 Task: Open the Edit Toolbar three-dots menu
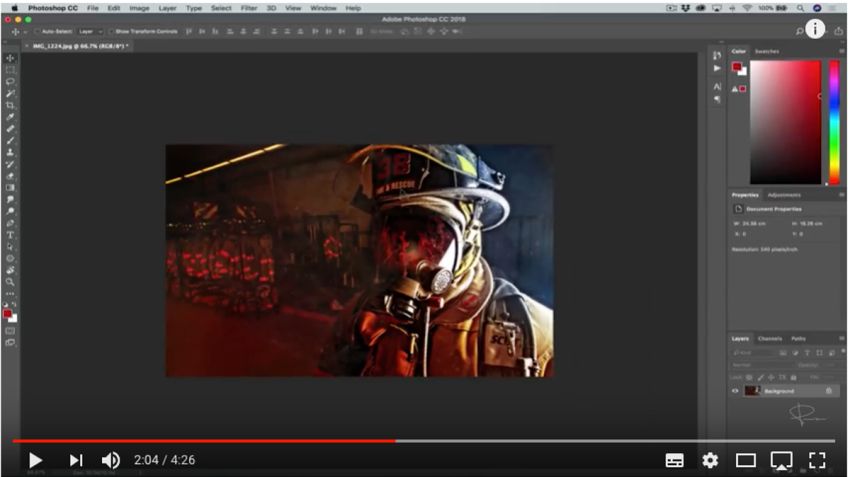tap(10, 293)
